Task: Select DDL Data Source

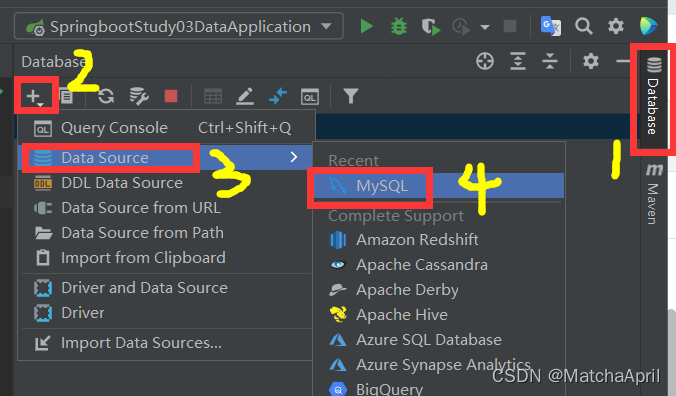Action: tap(166, 183)
